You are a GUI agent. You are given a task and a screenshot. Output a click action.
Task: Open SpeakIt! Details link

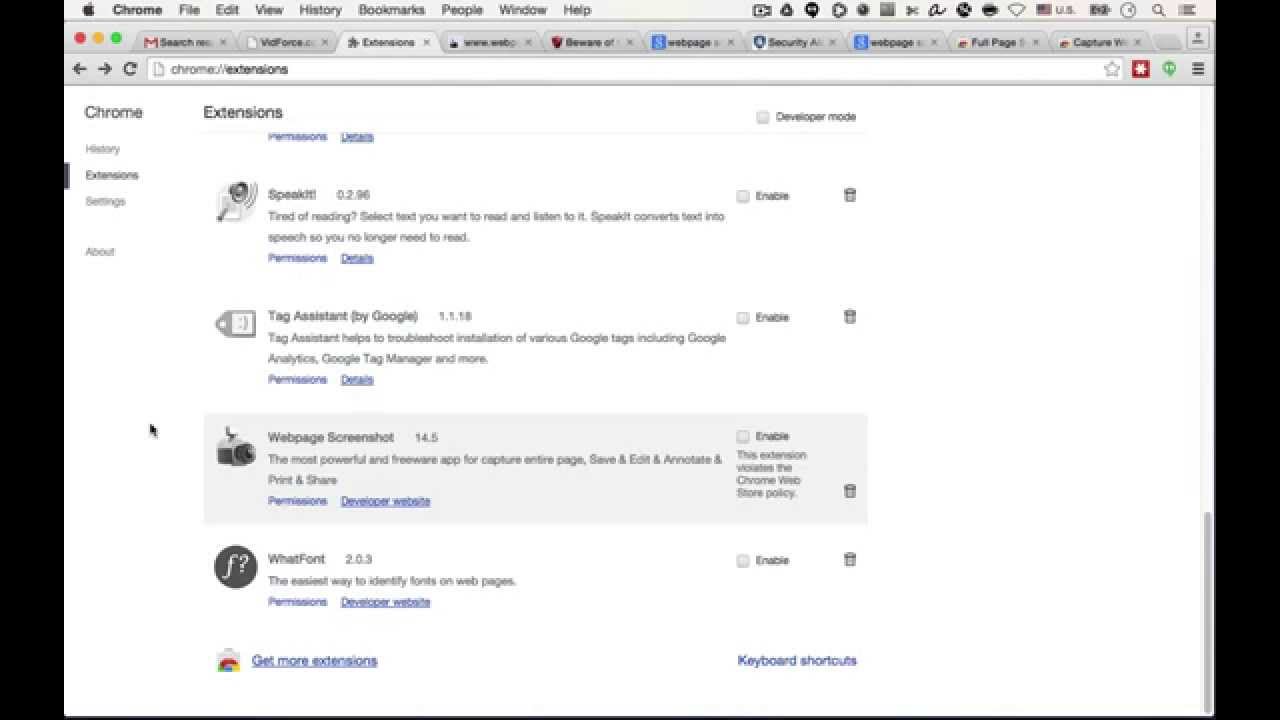[x=357, y=258]
